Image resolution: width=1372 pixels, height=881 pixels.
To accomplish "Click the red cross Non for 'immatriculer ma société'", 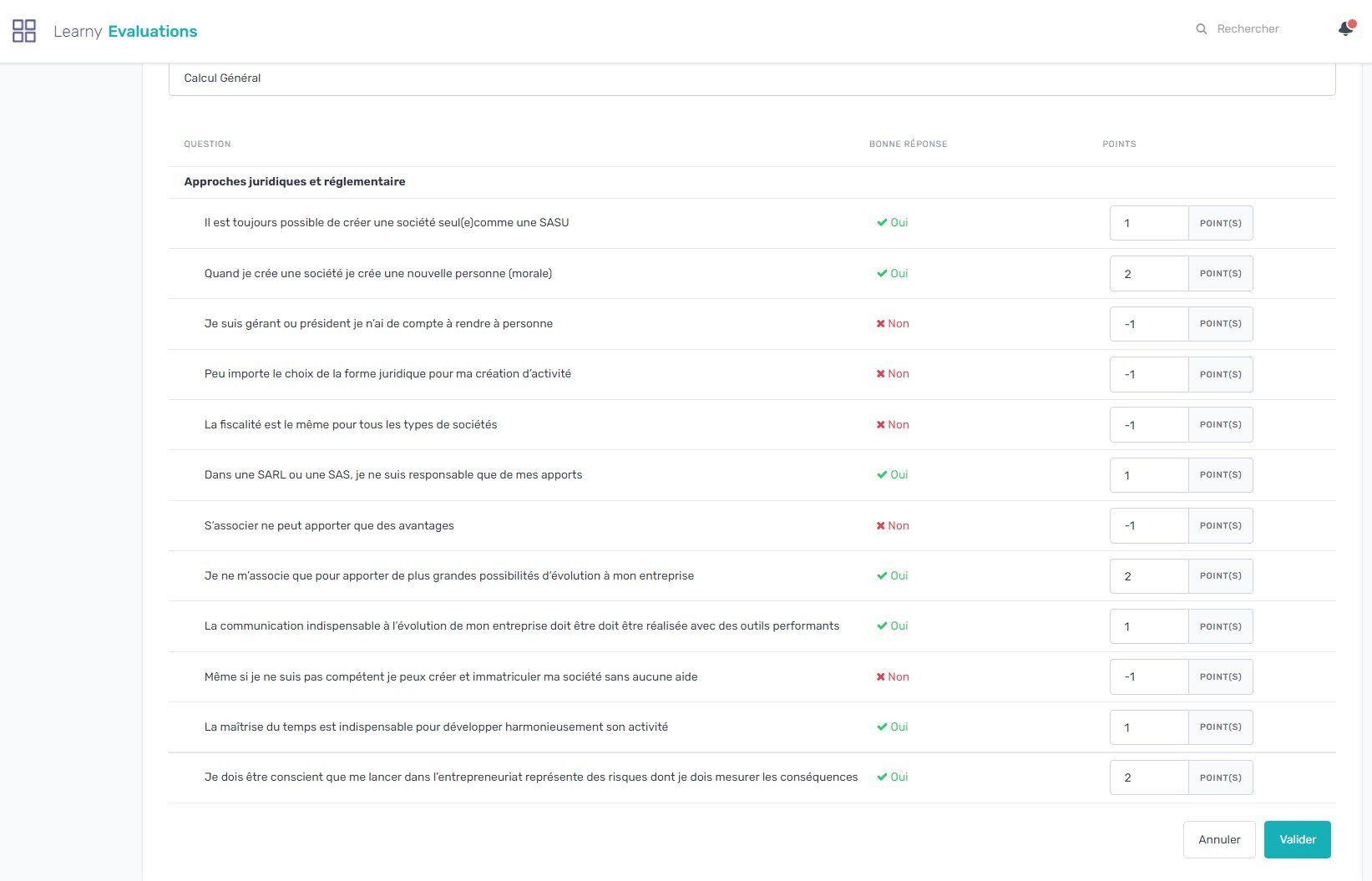I will pyautogui.click(x=893, y=677).
